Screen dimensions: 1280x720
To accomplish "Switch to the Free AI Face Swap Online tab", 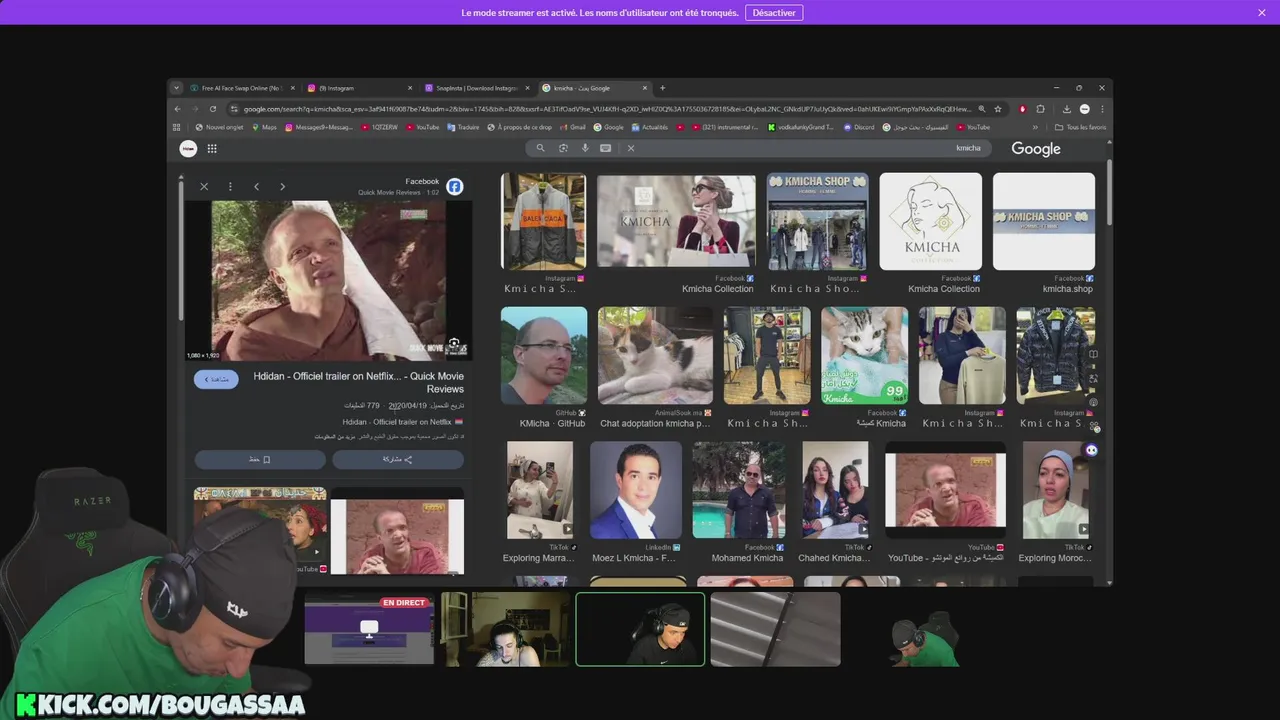I will pos(243,88).
